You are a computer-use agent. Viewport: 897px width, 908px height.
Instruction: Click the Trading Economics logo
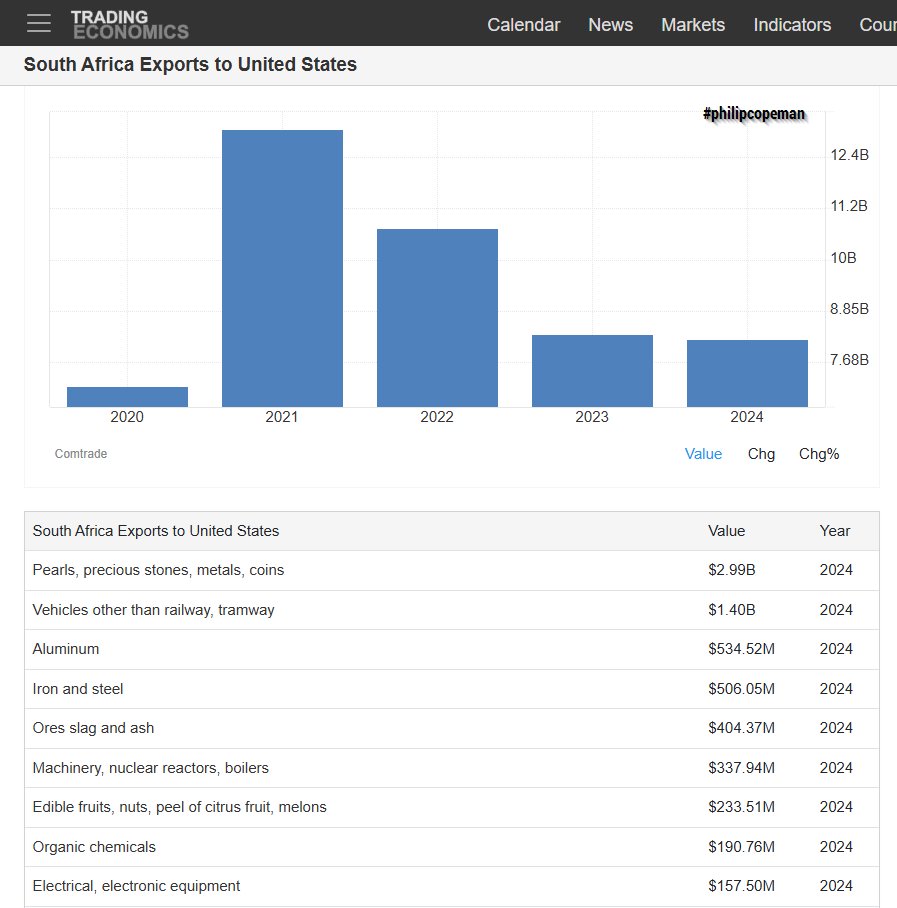pos(129,24)
